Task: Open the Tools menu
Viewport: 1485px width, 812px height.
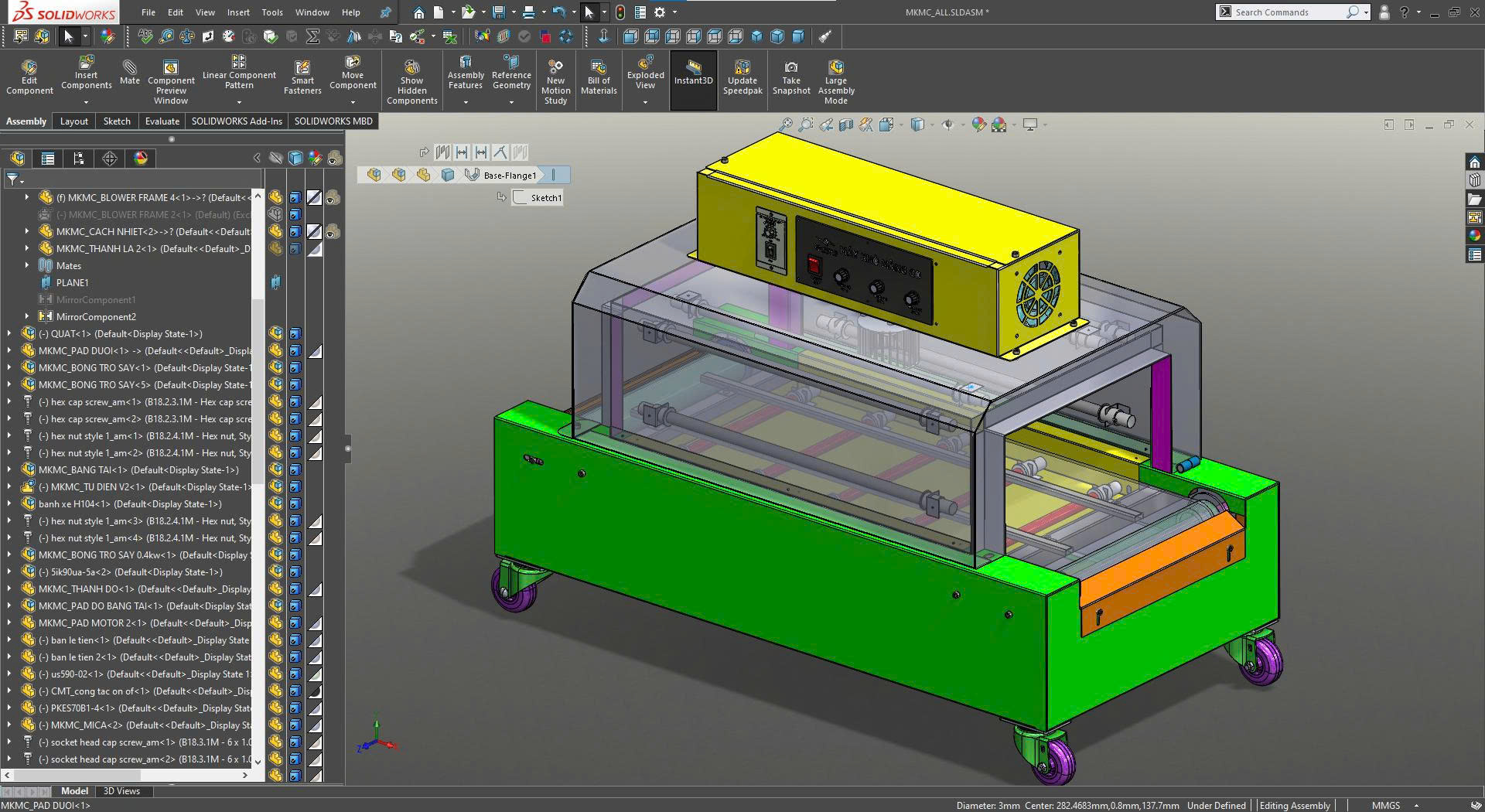Action: 271,12
